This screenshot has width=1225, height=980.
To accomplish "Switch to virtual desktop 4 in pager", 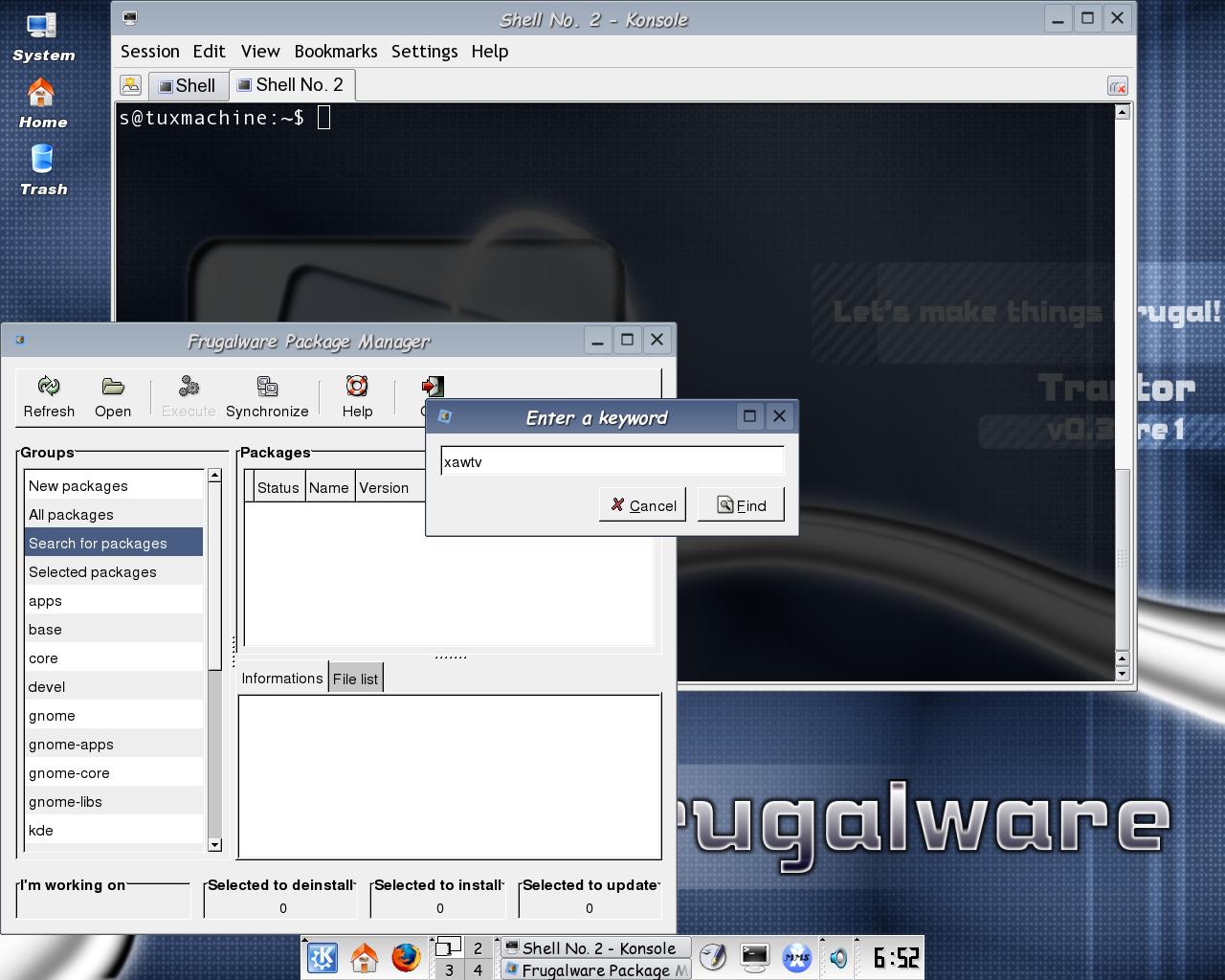I will [x=478, y=969].
